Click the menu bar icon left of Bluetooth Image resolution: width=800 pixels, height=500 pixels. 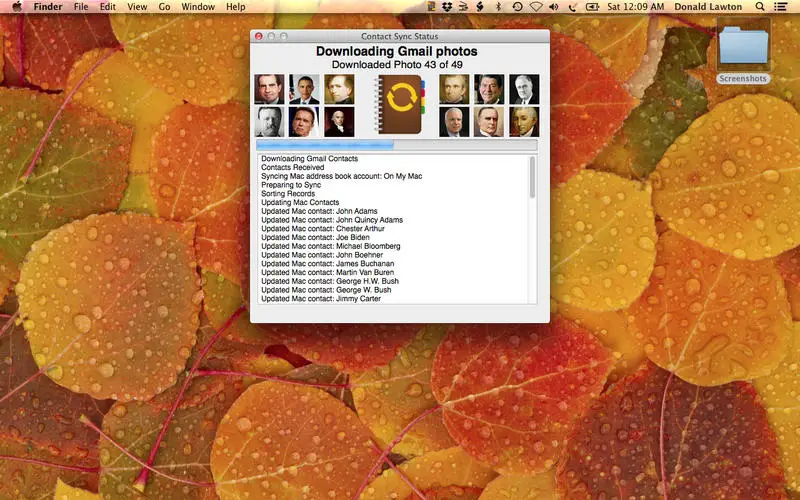coord(480,7)
